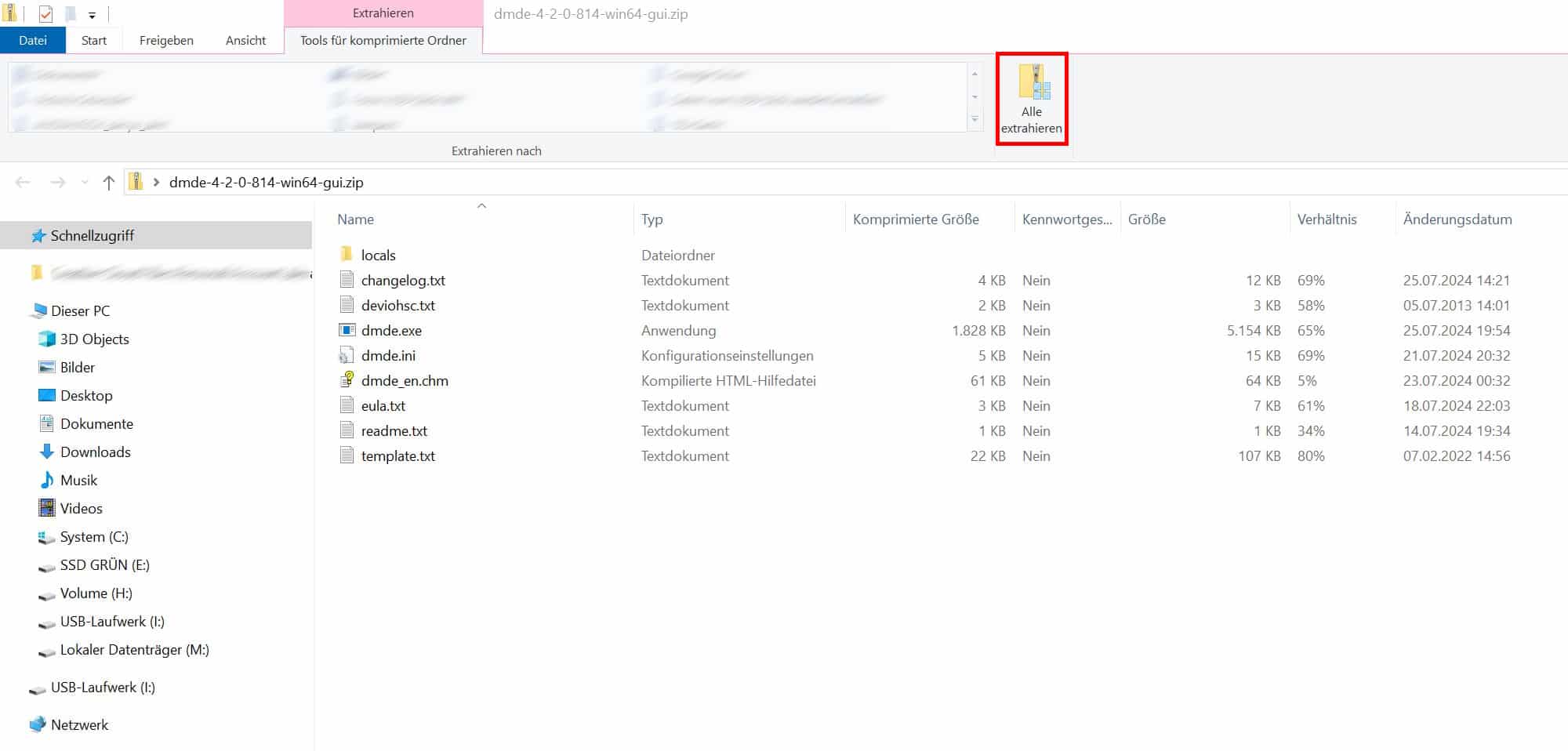Image resolution: width=1568 pixels, height=751 pixels.
Task: Go forward with the forward arrow
Action: (57, 183)
